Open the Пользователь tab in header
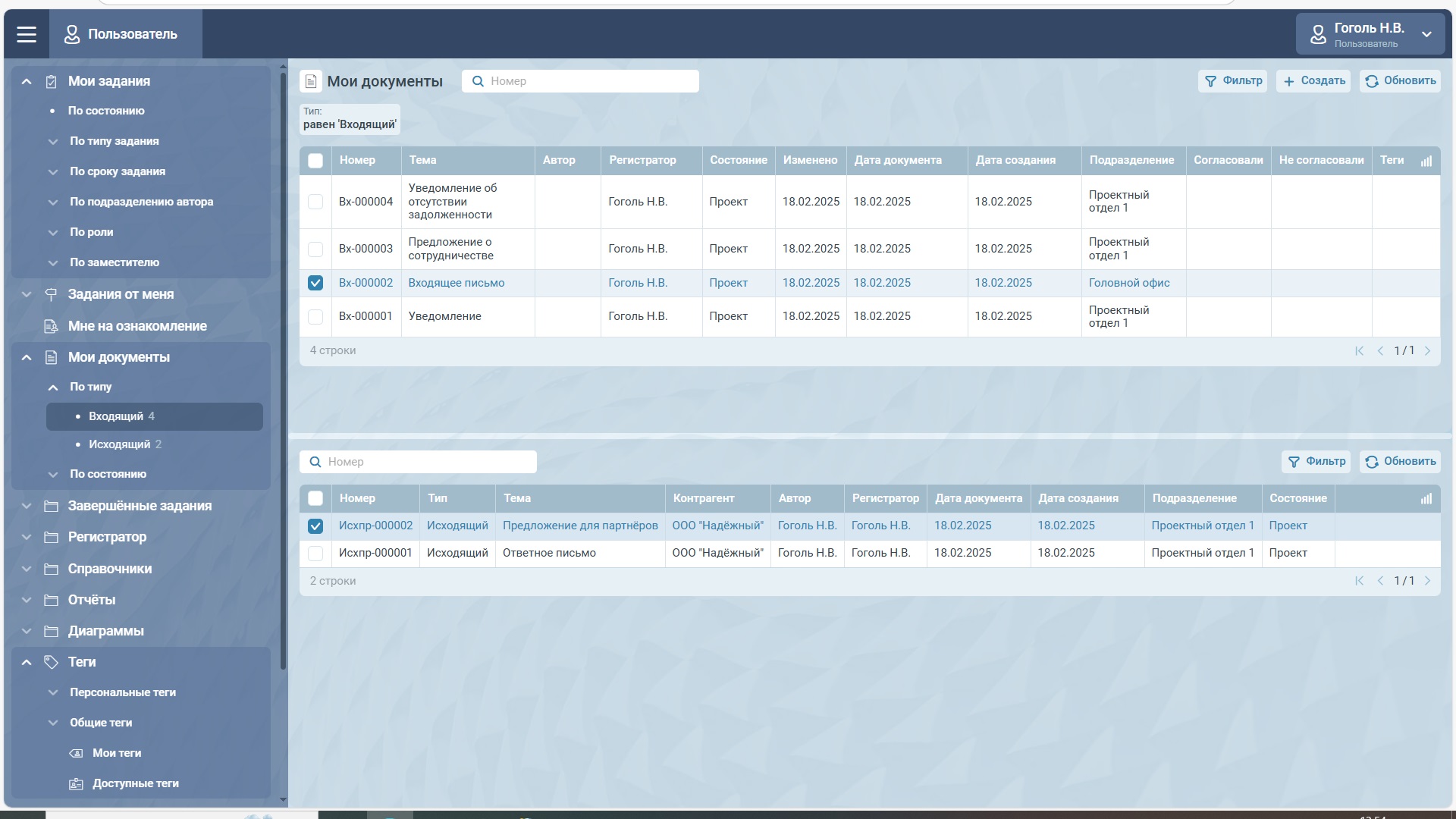 (x=125, y=34)
